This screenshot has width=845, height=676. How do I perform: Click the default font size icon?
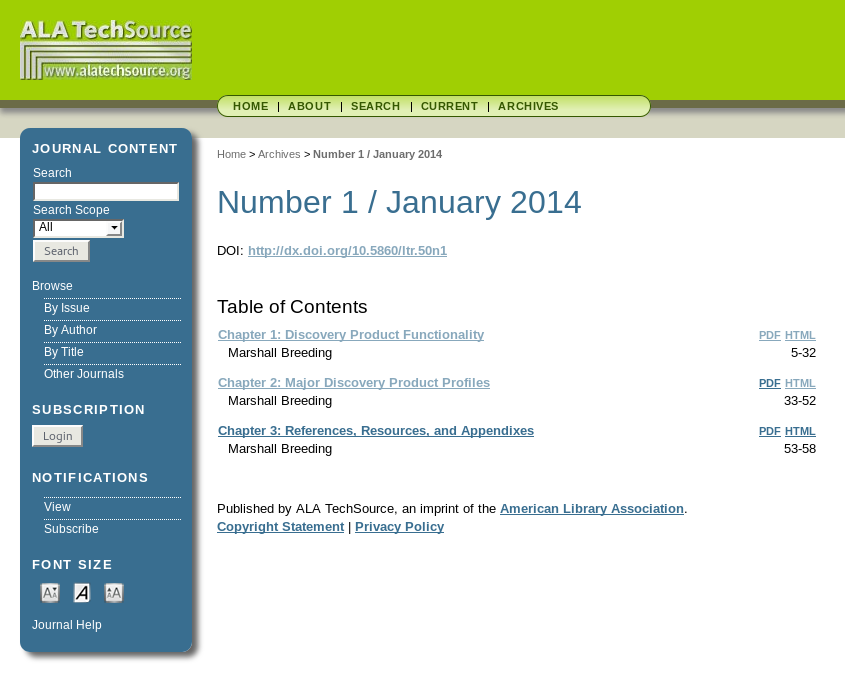(x=82, y=593)
